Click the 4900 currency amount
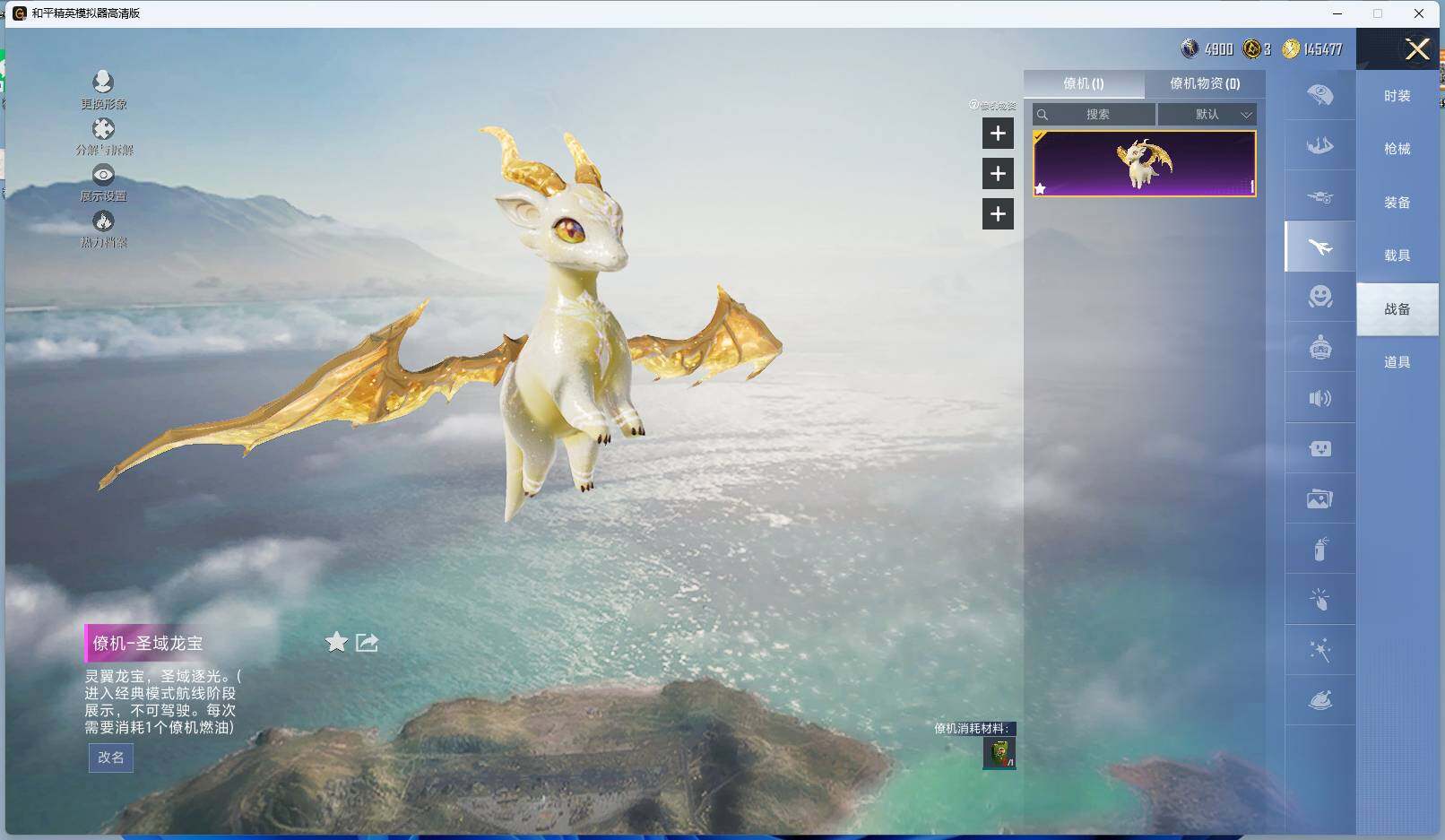 (1218, 49)
